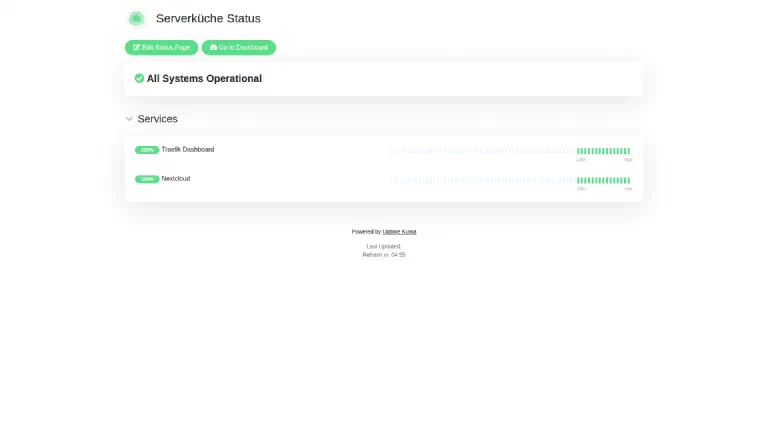Screen dimensions: 768x432
Task: Click the Refresh in countdown text
Action: 384,255
